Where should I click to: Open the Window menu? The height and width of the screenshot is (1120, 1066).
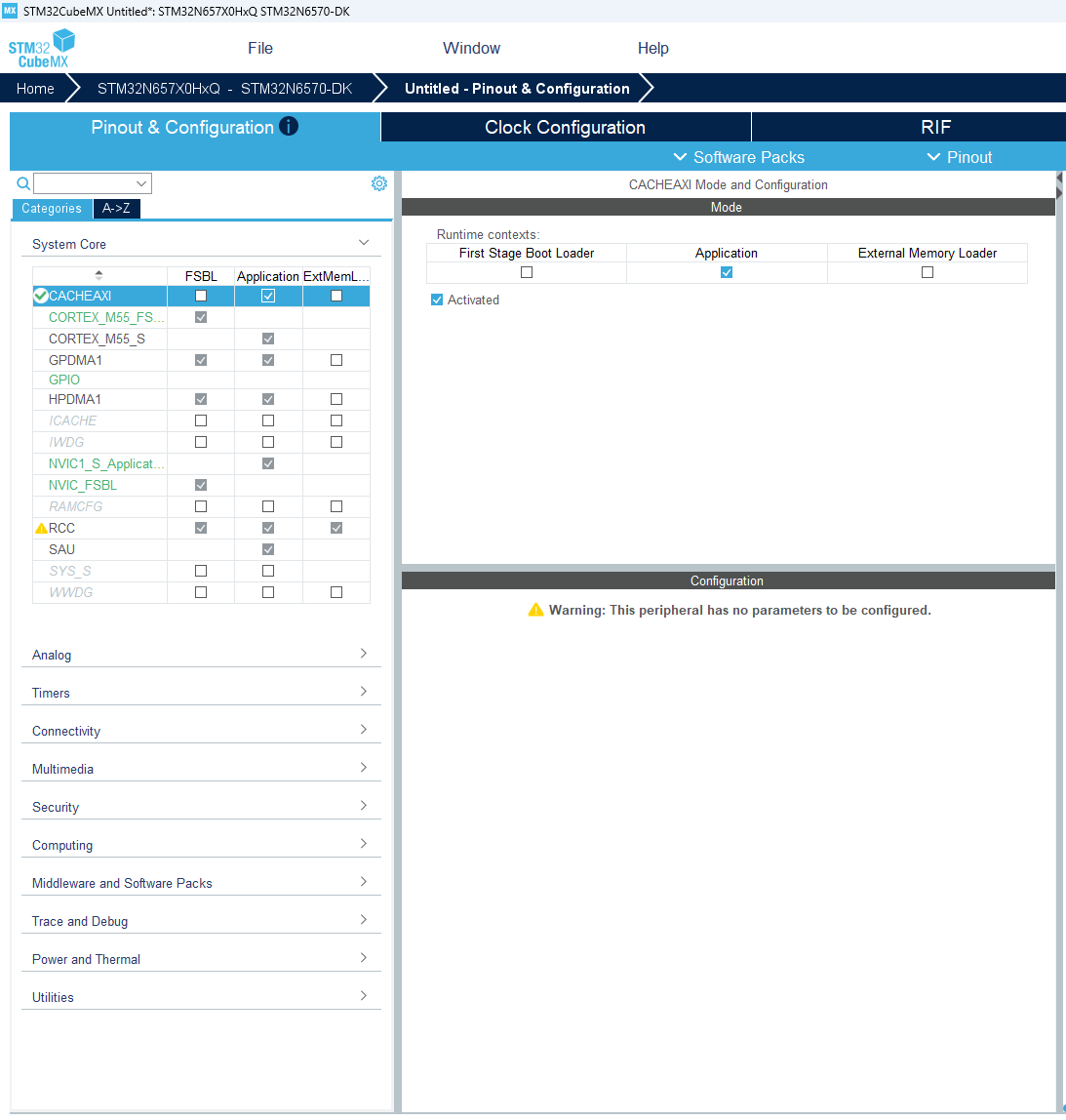pyautogui.click(x=471, y=48)
